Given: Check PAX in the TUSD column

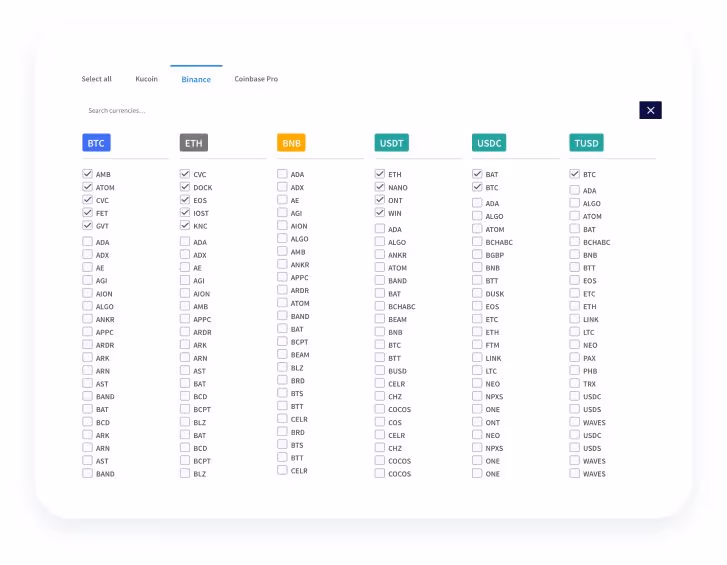Looking at the screenshot, I should click(x=574, y=357).
